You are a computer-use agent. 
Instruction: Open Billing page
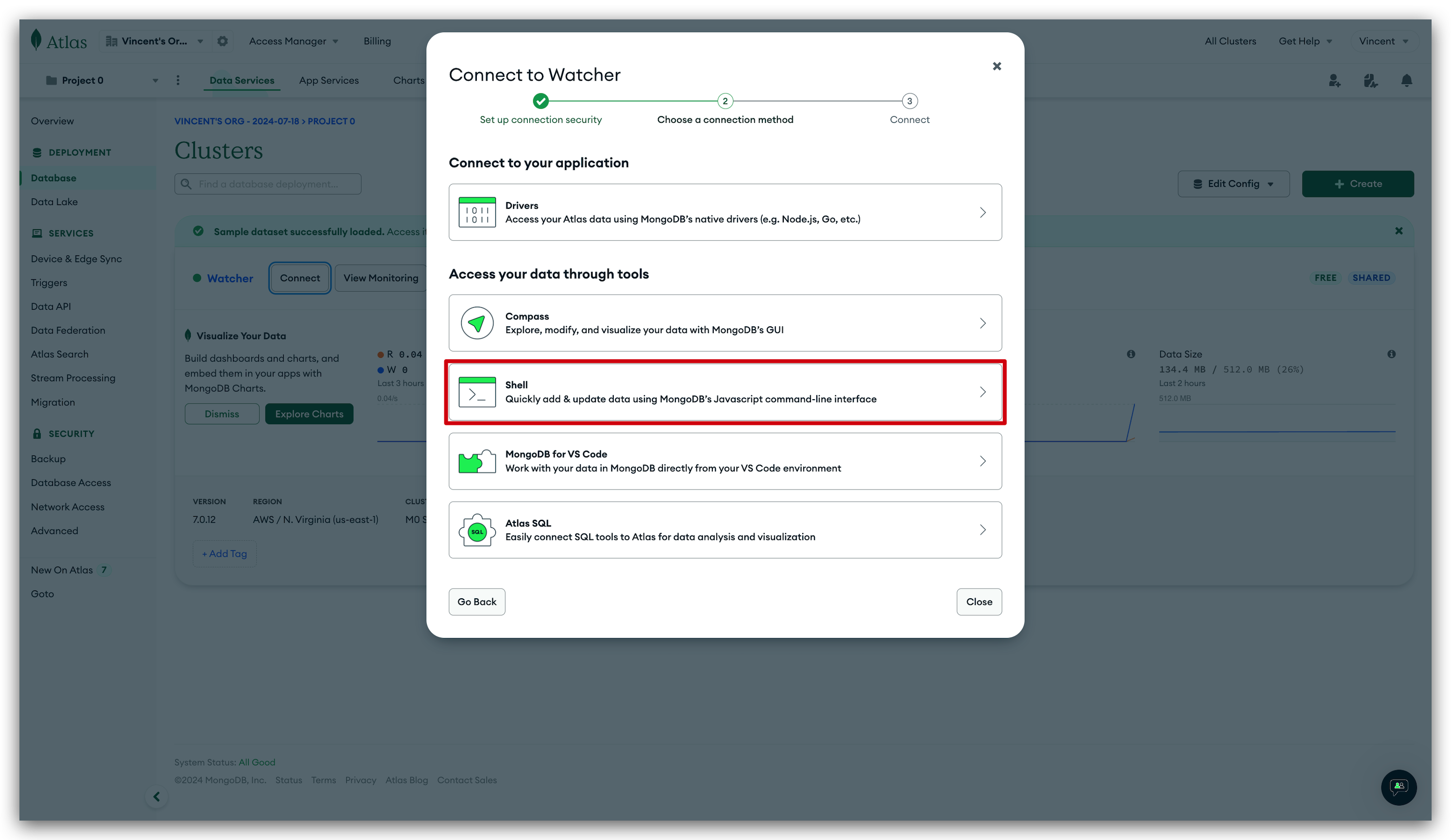[x=377, y=41]
